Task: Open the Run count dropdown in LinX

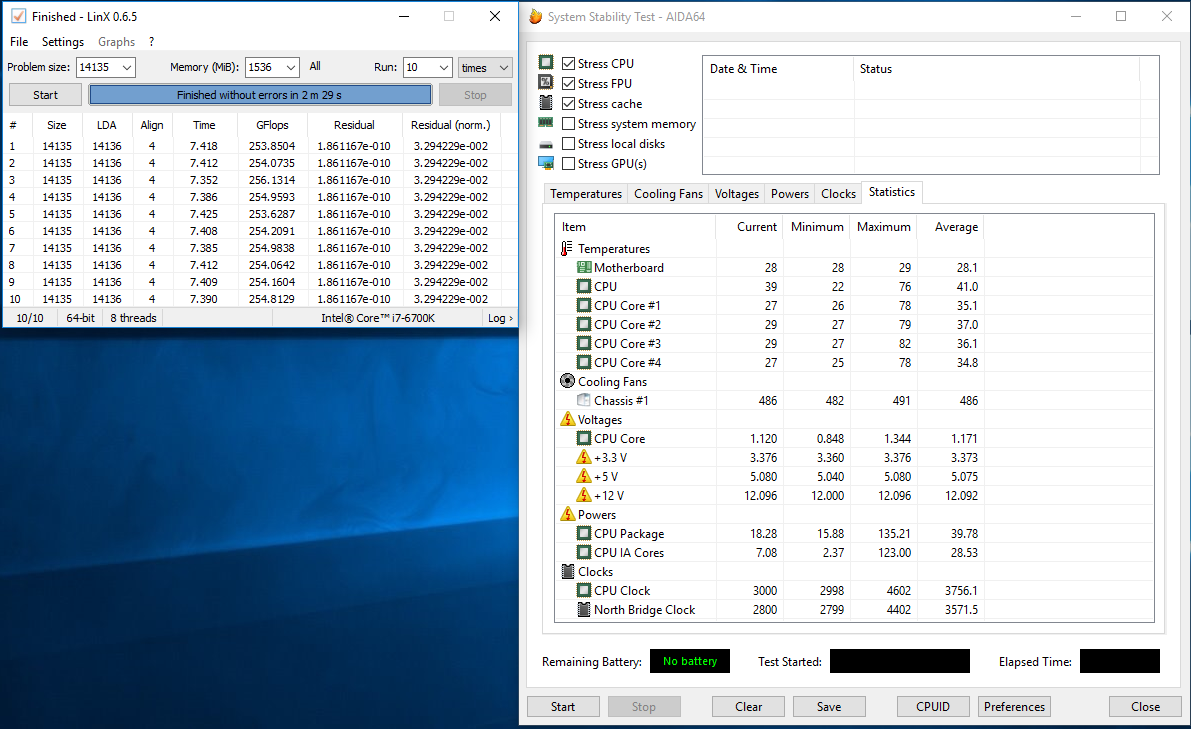Action: [x=444, y=68]
